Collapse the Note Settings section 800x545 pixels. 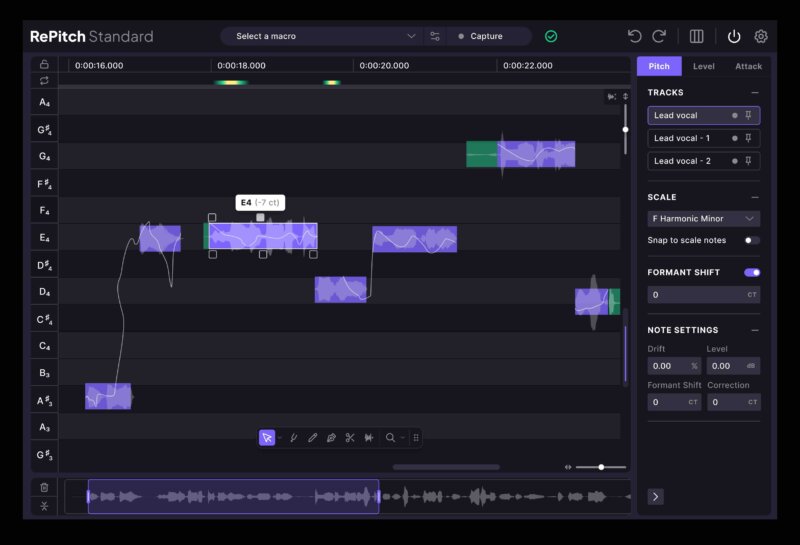[754, 330]
